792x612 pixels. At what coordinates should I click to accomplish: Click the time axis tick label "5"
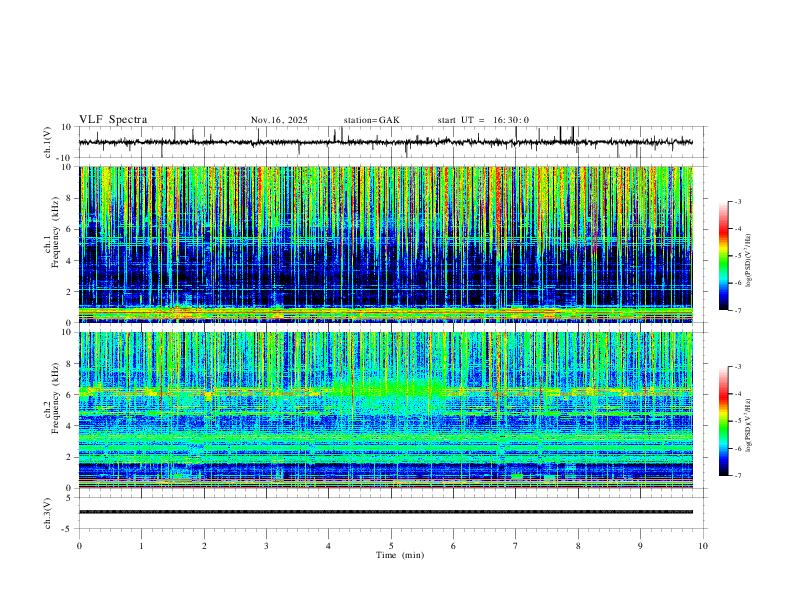(391, 546)
